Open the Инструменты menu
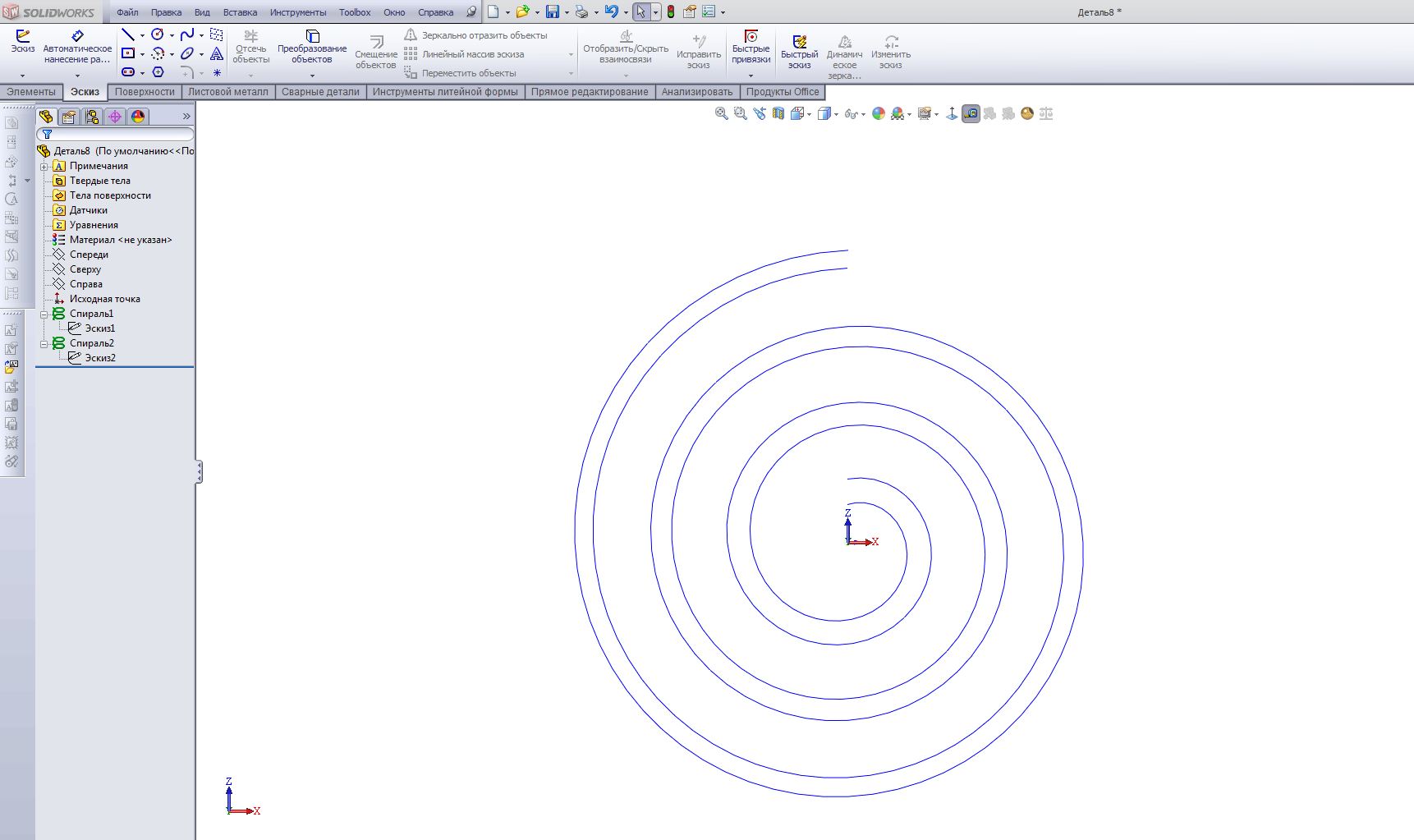This screenshot has height=840, width=1414. tap(298, 12)
